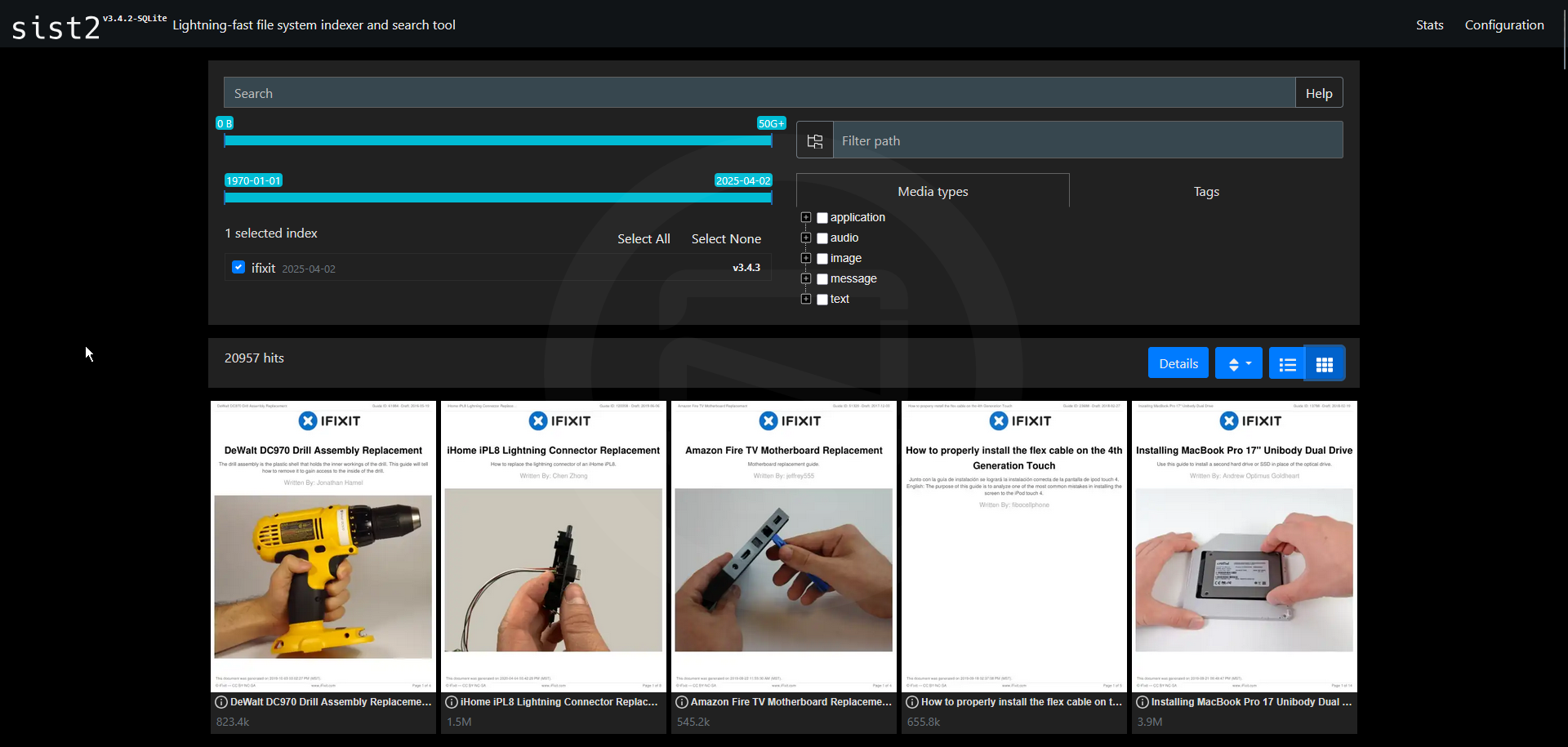The height and width of the screenshot is (747, 1568).
Task: Enable the image media type checkbox
Action: [822, 258]
